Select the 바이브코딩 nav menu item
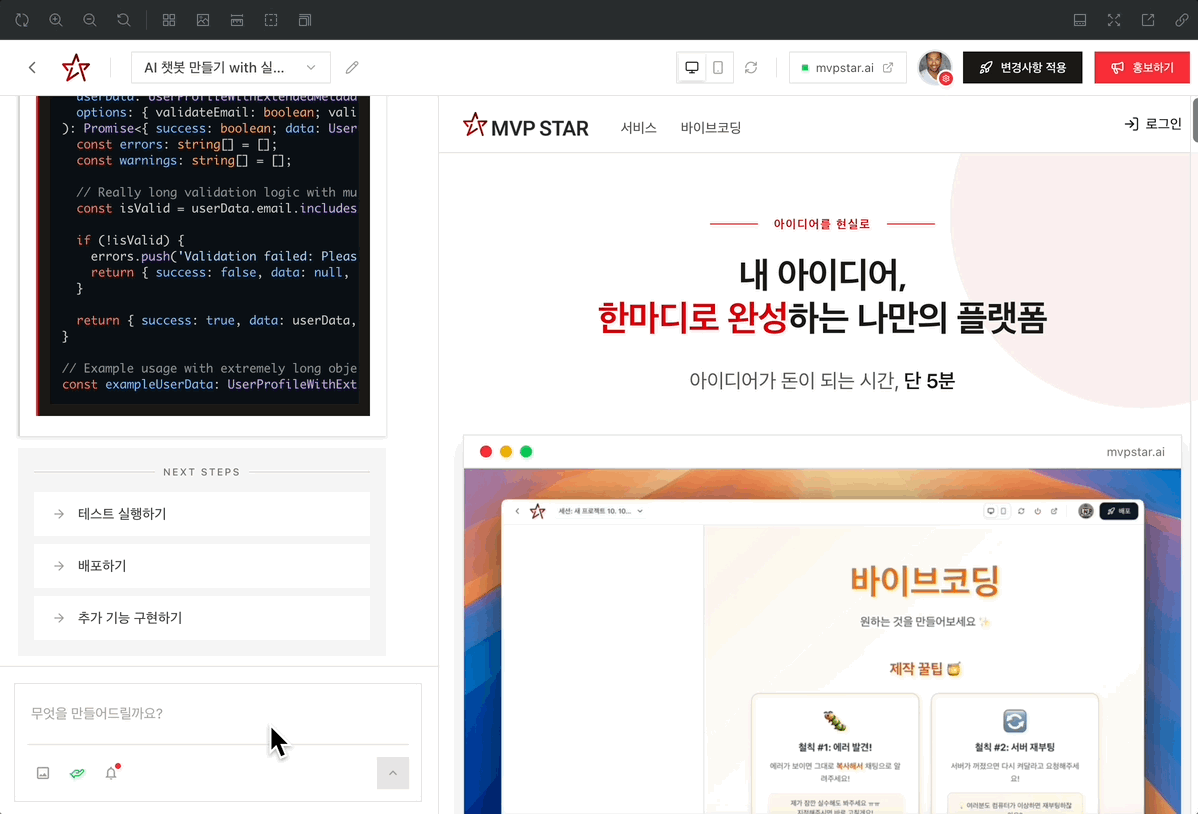The width and height of the screenshot is (1198, 814). [711, 127]
